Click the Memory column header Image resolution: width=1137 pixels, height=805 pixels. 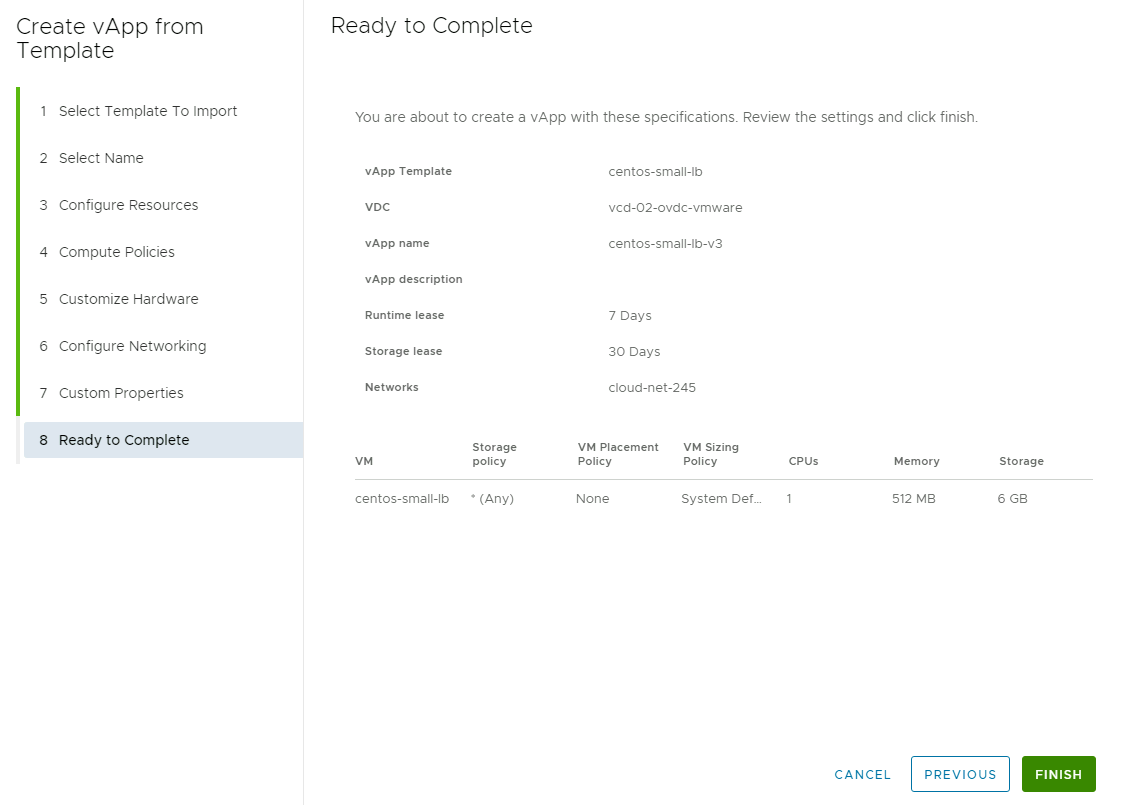point(916,461)
